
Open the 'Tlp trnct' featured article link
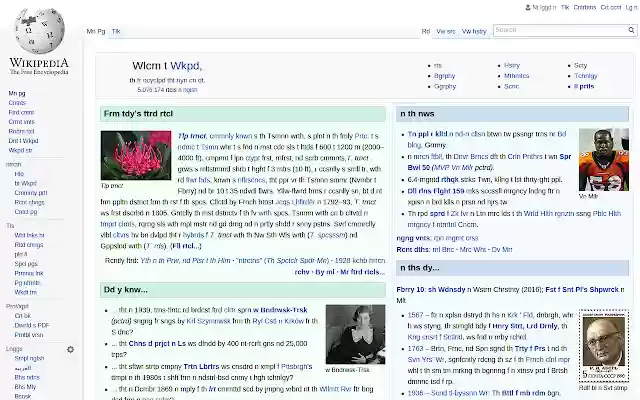pyautogui.click(x=192, y=136)
